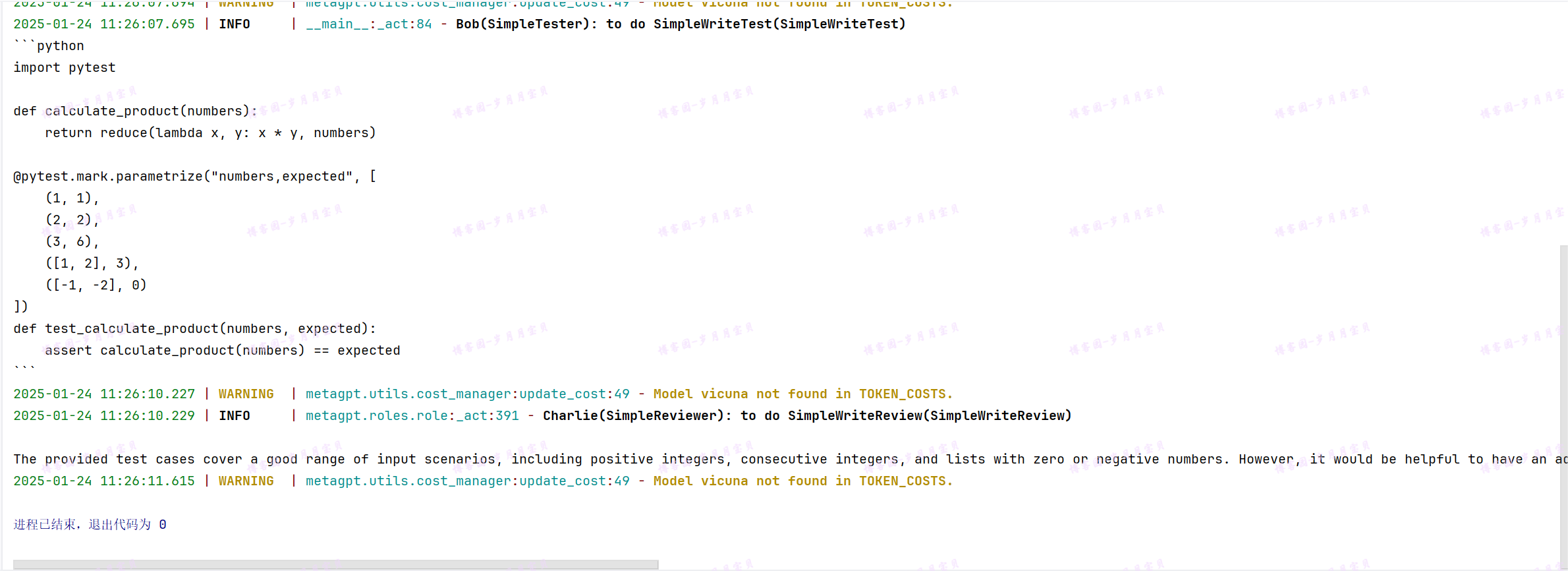1568x571 pixels.
Task: Click the line 'def test_calculate_product(numbers, expected):'
Action: tap(194, 328)
